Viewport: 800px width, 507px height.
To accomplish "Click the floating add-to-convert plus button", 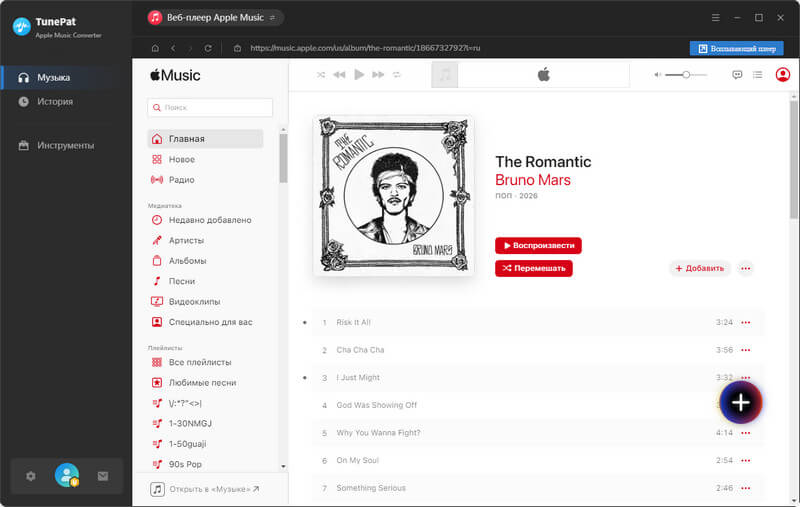I will tap(740, 402).
